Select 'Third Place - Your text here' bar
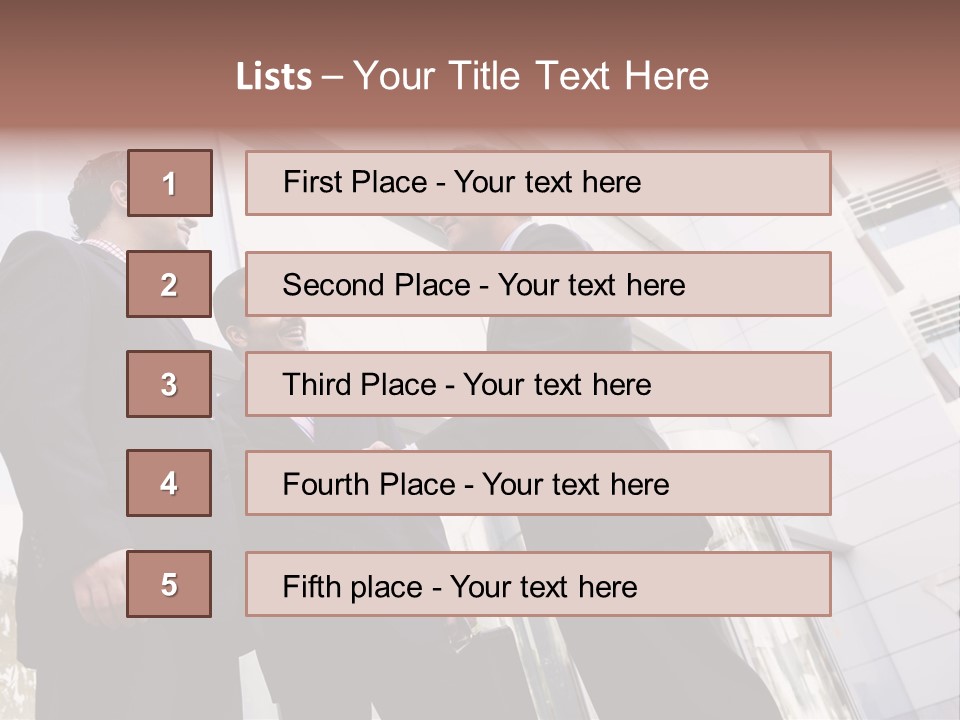This screenshot has height=720, width=960. click(x=538, y=384)
